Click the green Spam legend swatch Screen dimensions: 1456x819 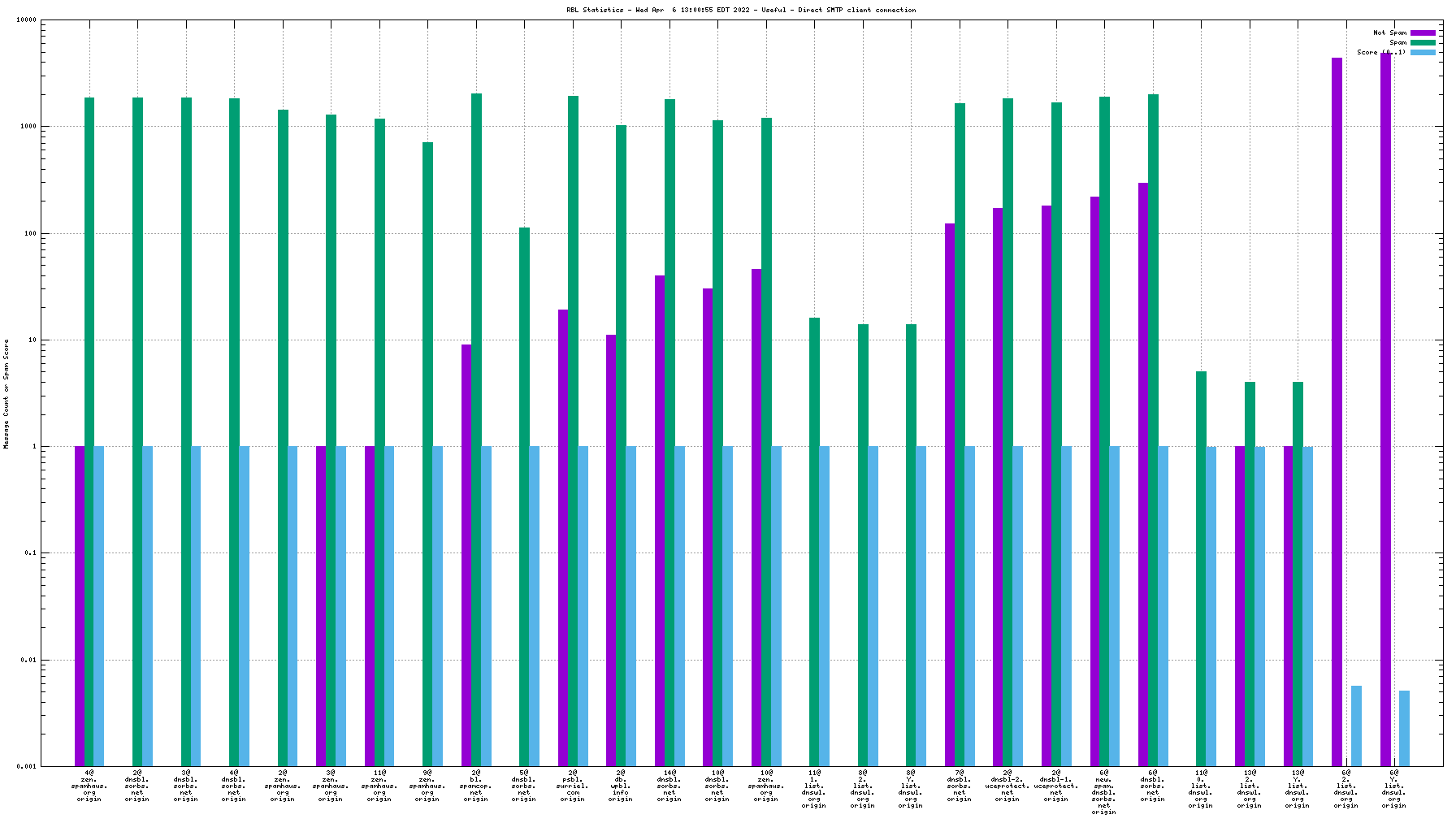pos(1423,43)
